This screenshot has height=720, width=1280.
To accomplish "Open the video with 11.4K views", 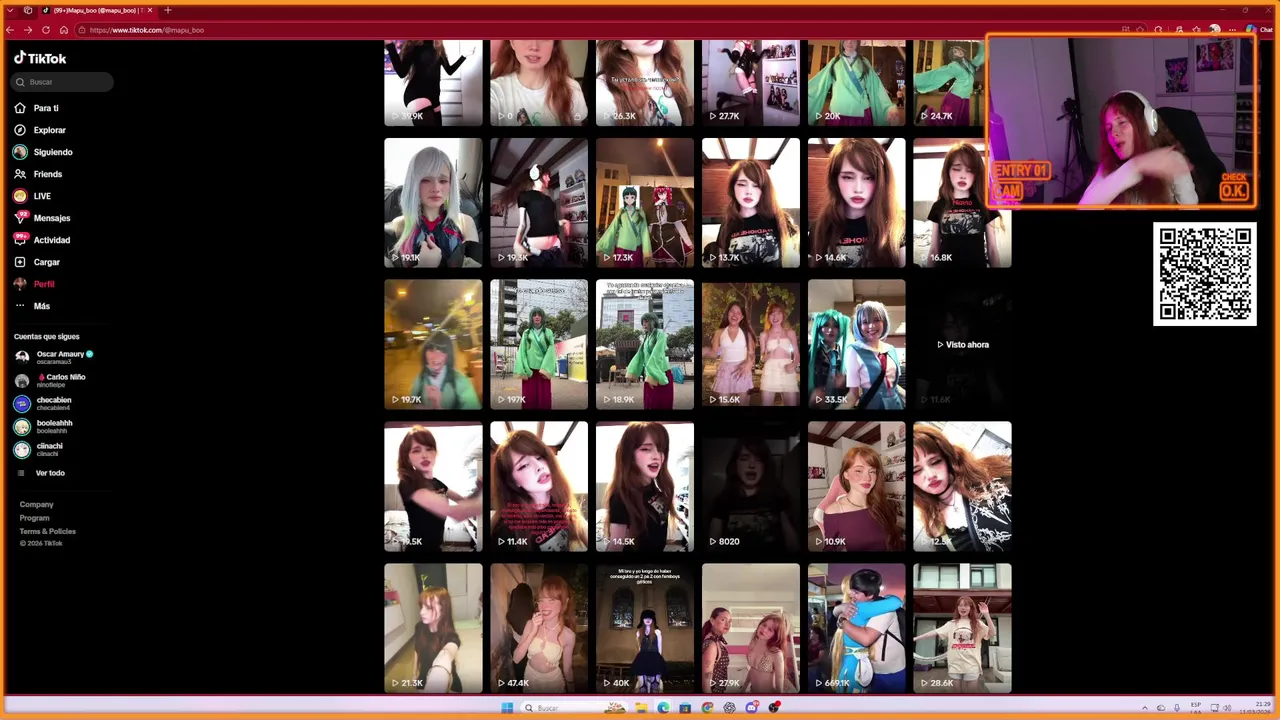I will point(539,486).
